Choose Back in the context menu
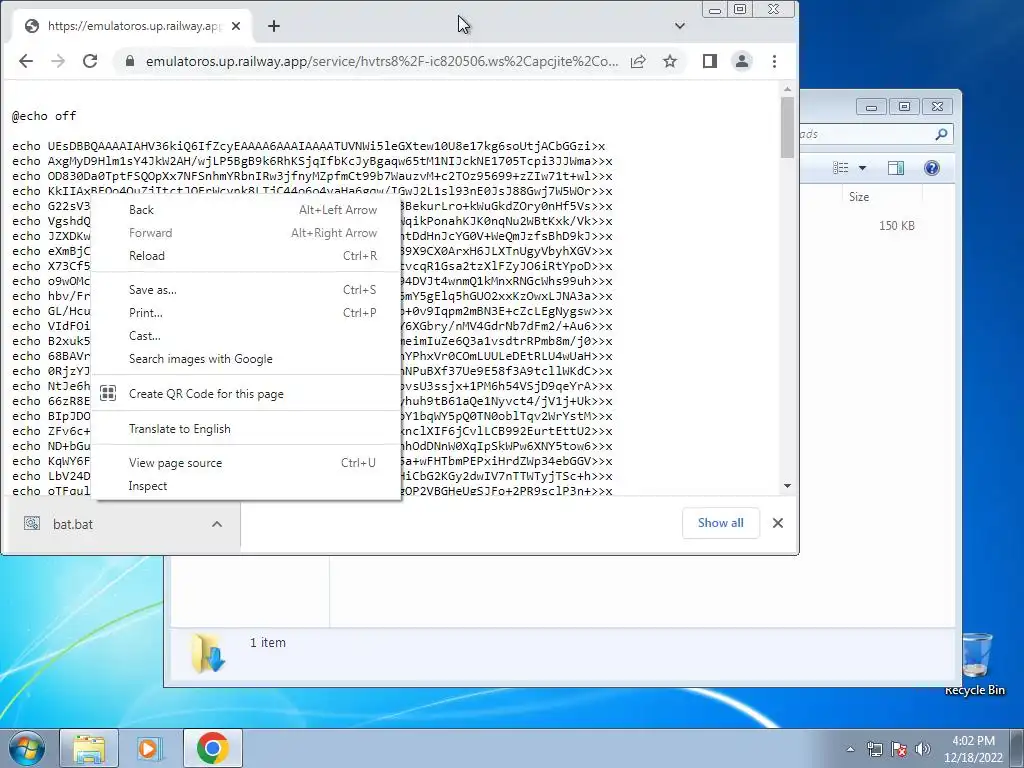This screenshot has width=1024, height=768. (x=247, y=210)
